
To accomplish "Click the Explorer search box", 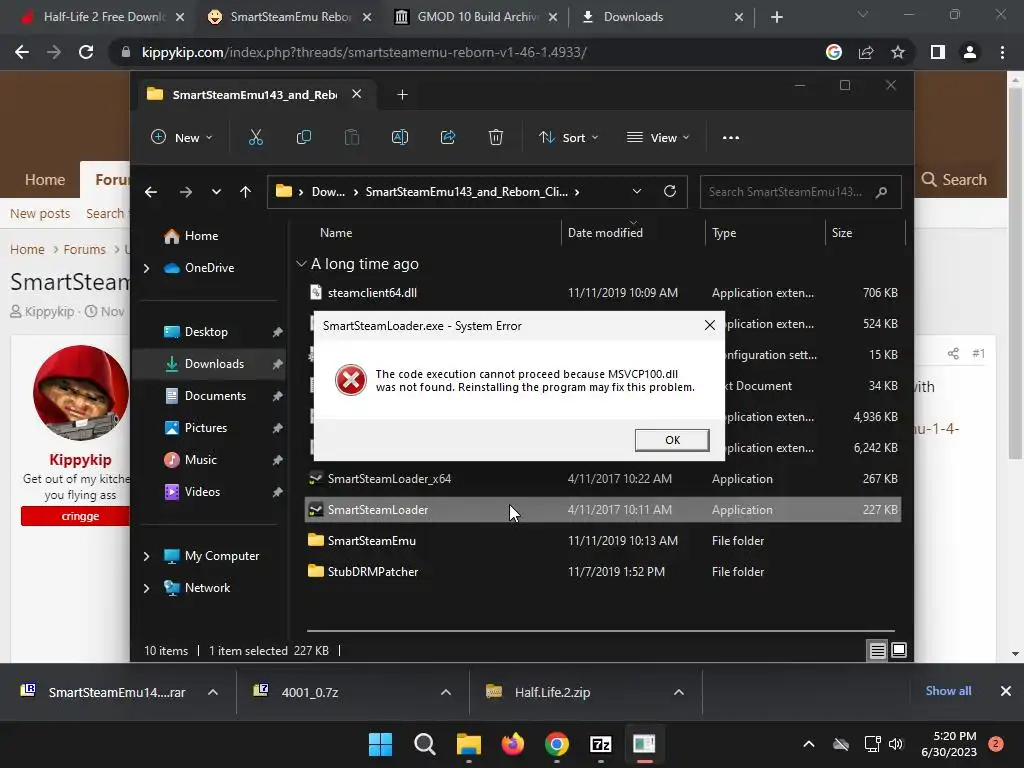I will coord(800,192).
